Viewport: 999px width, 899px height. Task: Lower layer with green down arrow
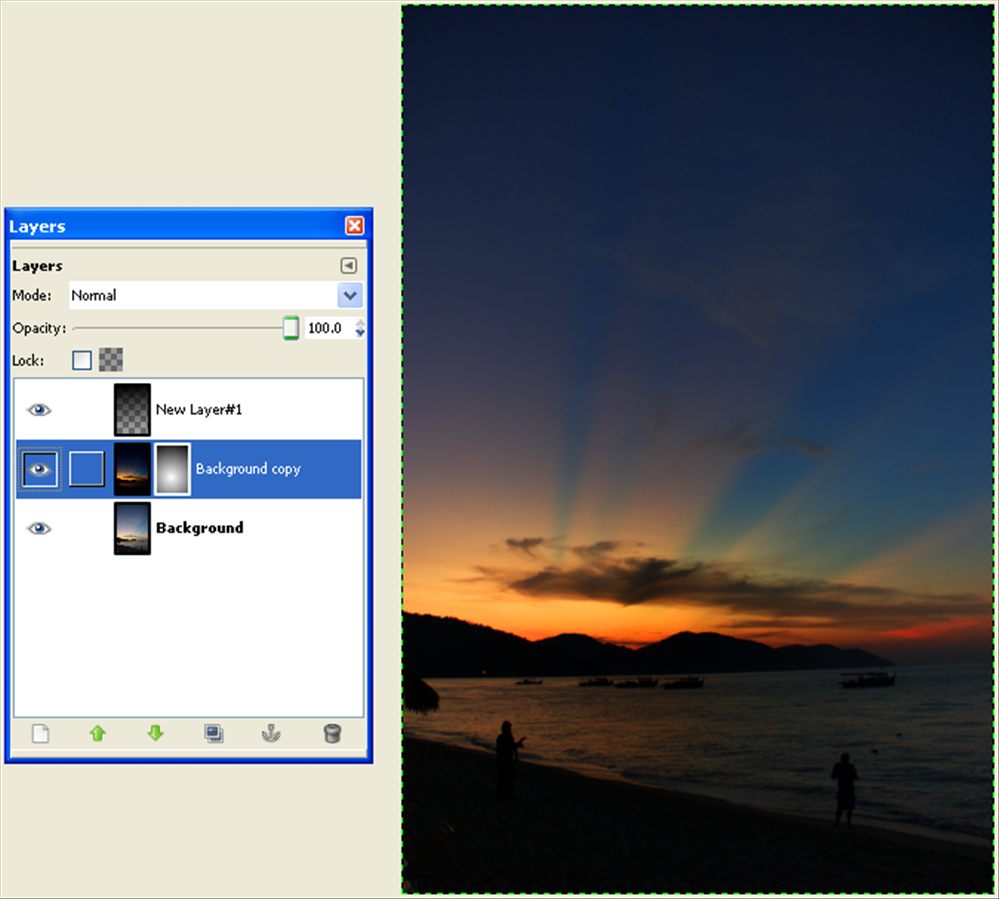pos(155,734)
